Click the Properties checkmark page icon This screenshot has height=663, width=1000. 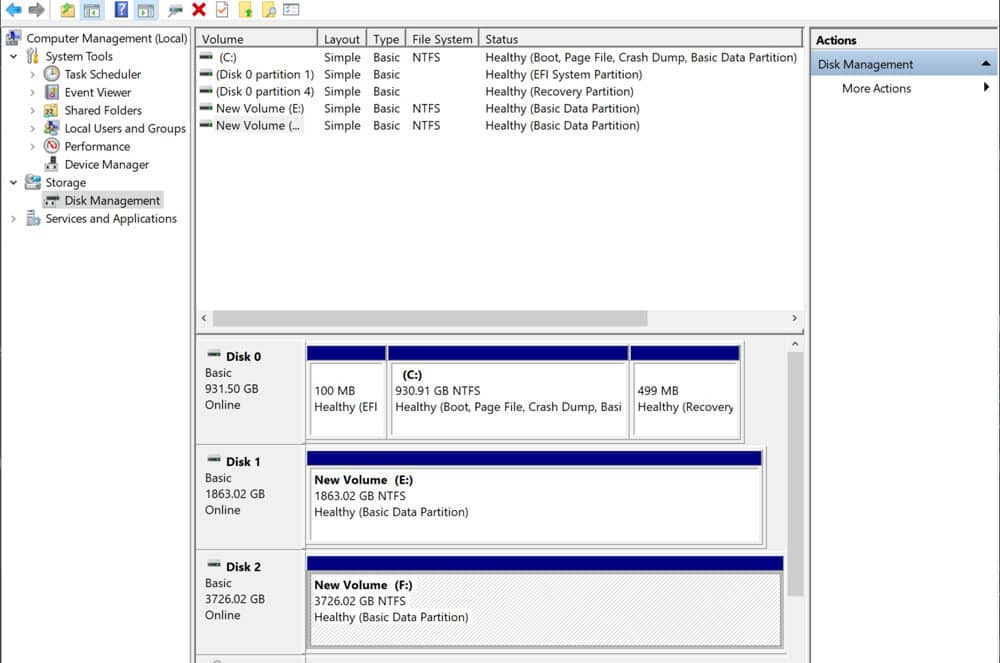click(x=222, y=10)
